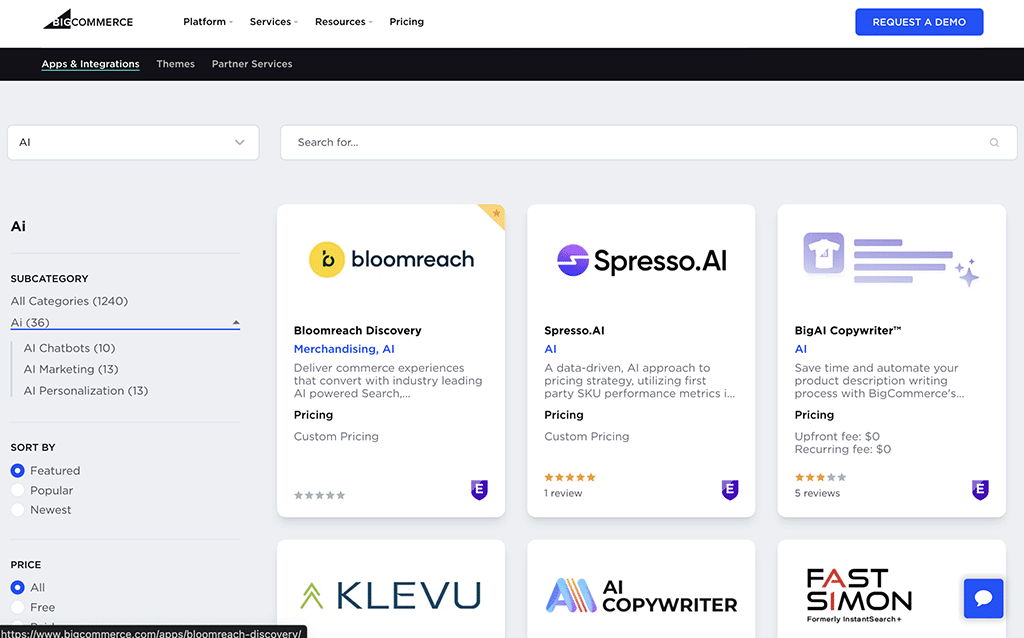This screenshot has width=1024, height=638.
Task: Collapse the Ai (36) subcategory
Action: point(125,323)
